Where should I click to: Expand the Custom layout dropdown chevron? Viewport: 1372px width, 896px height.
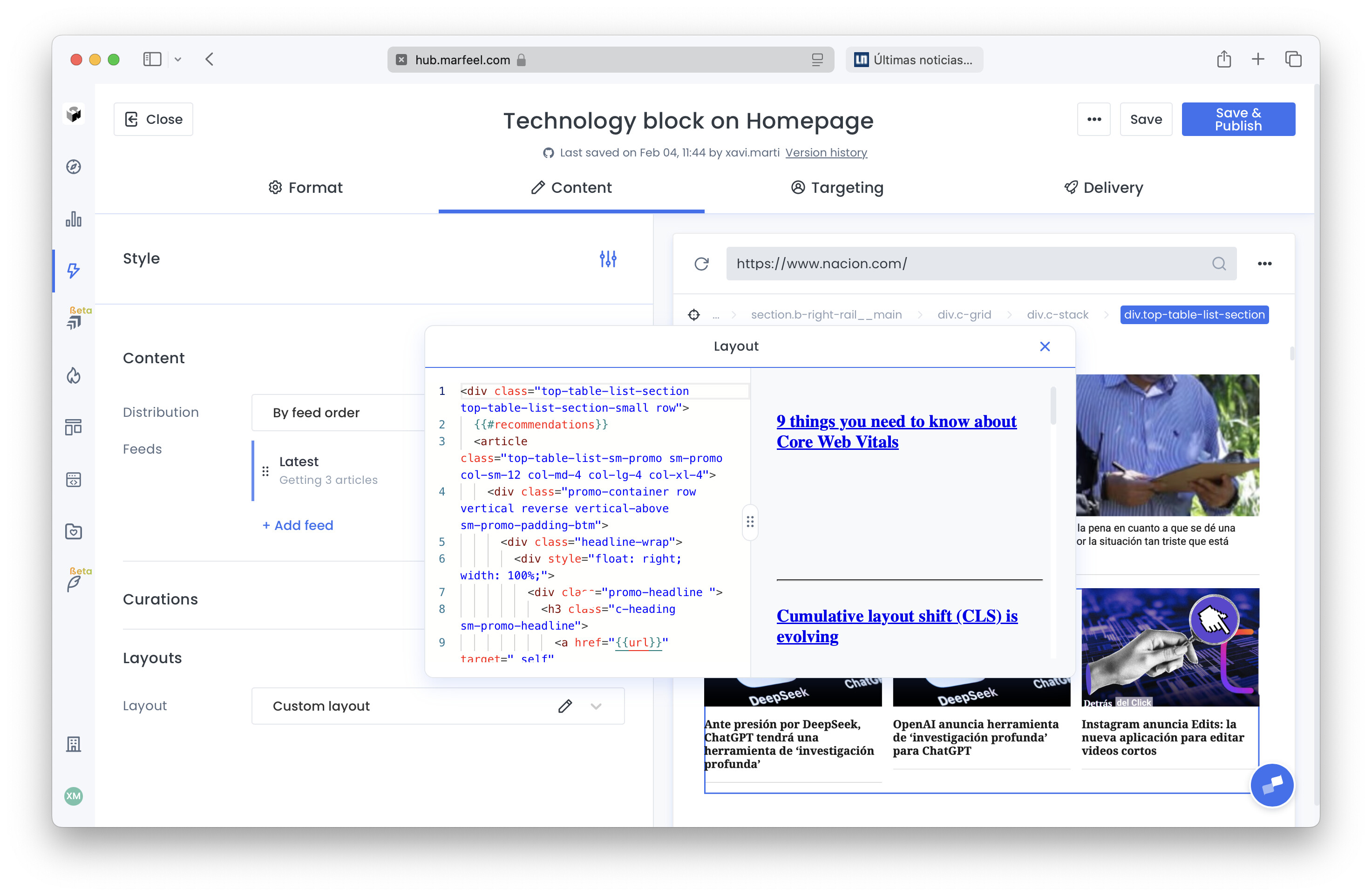coord(596,706)
